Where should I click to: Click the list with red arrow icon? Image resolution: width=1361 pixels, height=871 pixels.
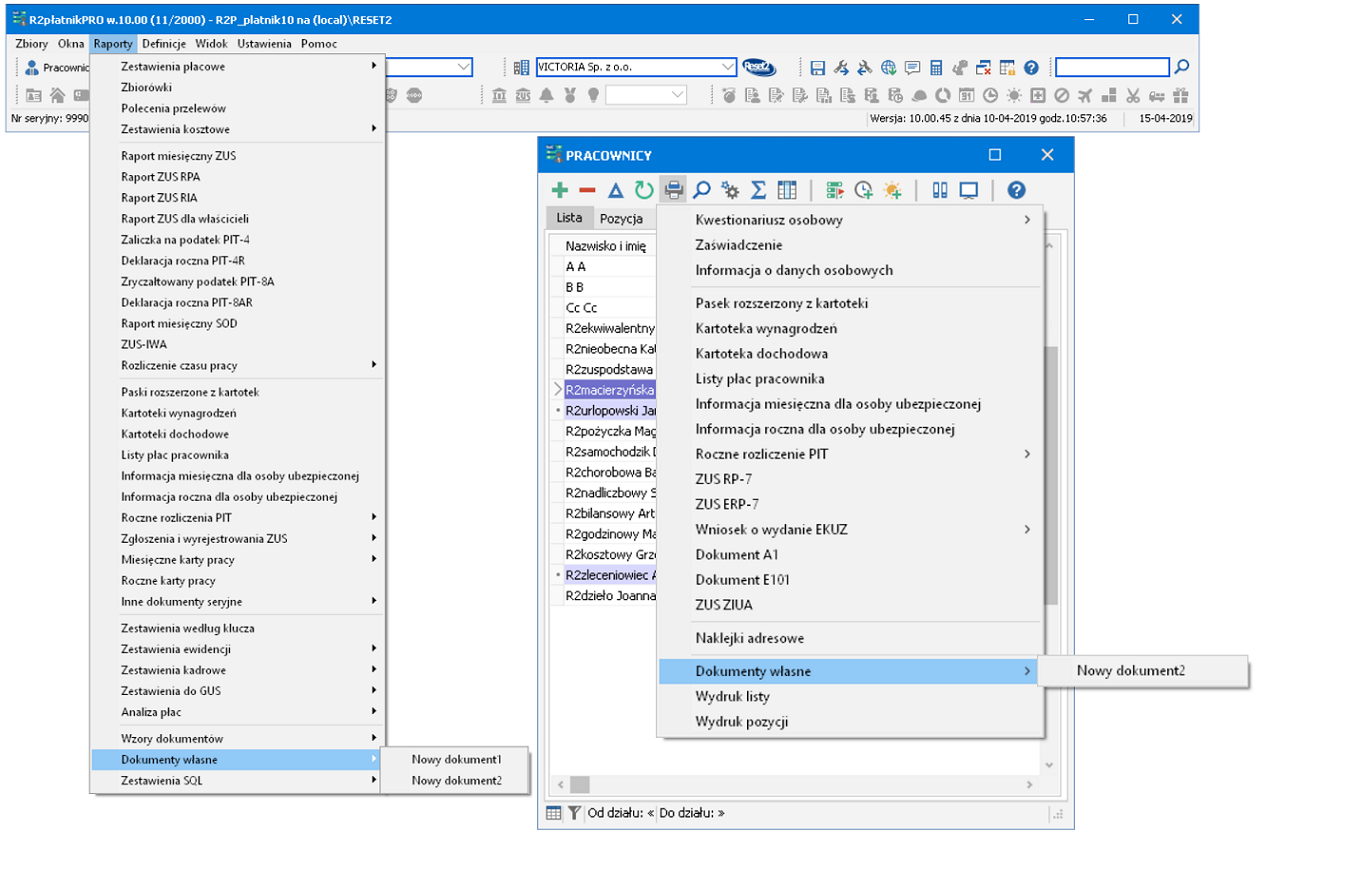835,190
